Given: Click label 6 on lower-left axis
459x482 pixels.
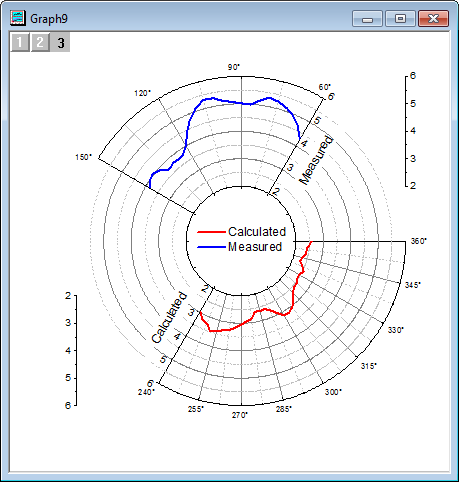Looking at the screenshot, I should [x=68, y=405].
